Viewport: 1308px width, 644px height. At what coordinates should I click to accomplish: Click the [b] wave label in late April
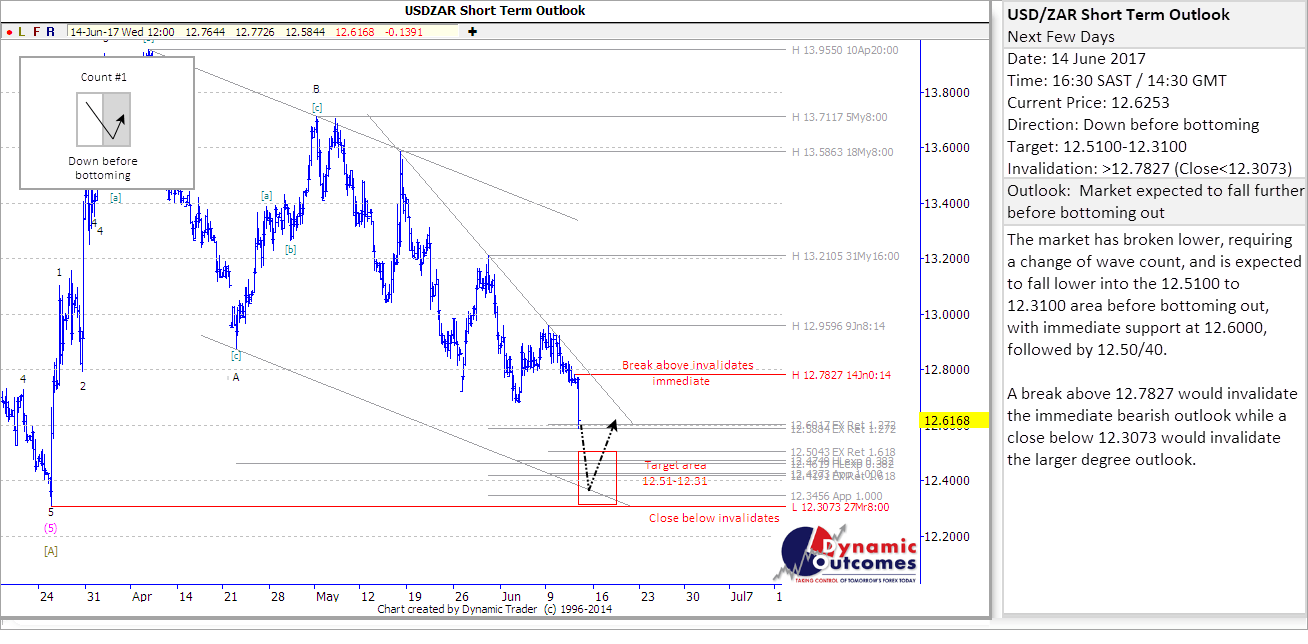point(290,249)
